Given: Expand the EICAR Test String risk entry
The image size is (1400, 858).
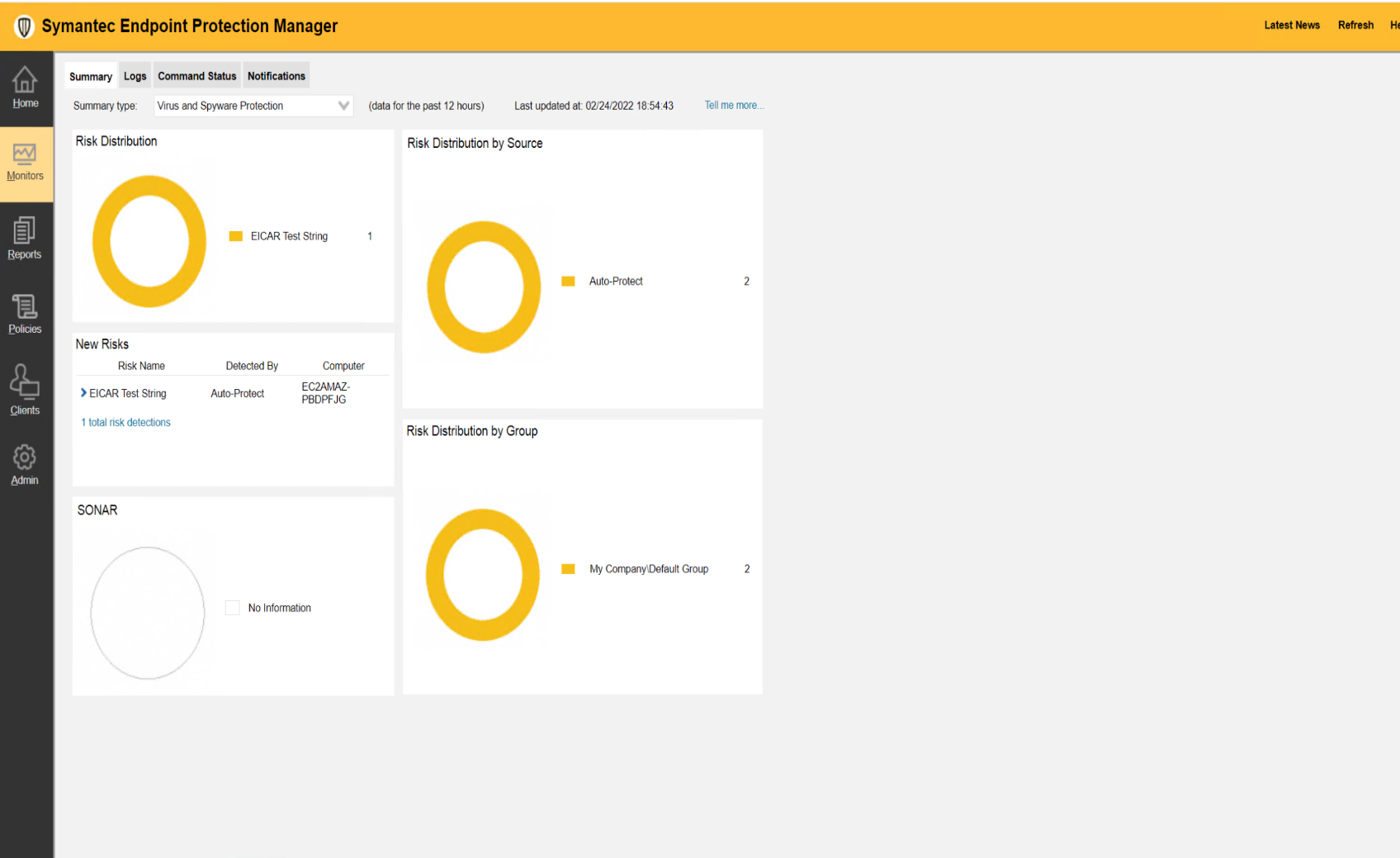Looking at the screenshot, I should tap(83, 393).
